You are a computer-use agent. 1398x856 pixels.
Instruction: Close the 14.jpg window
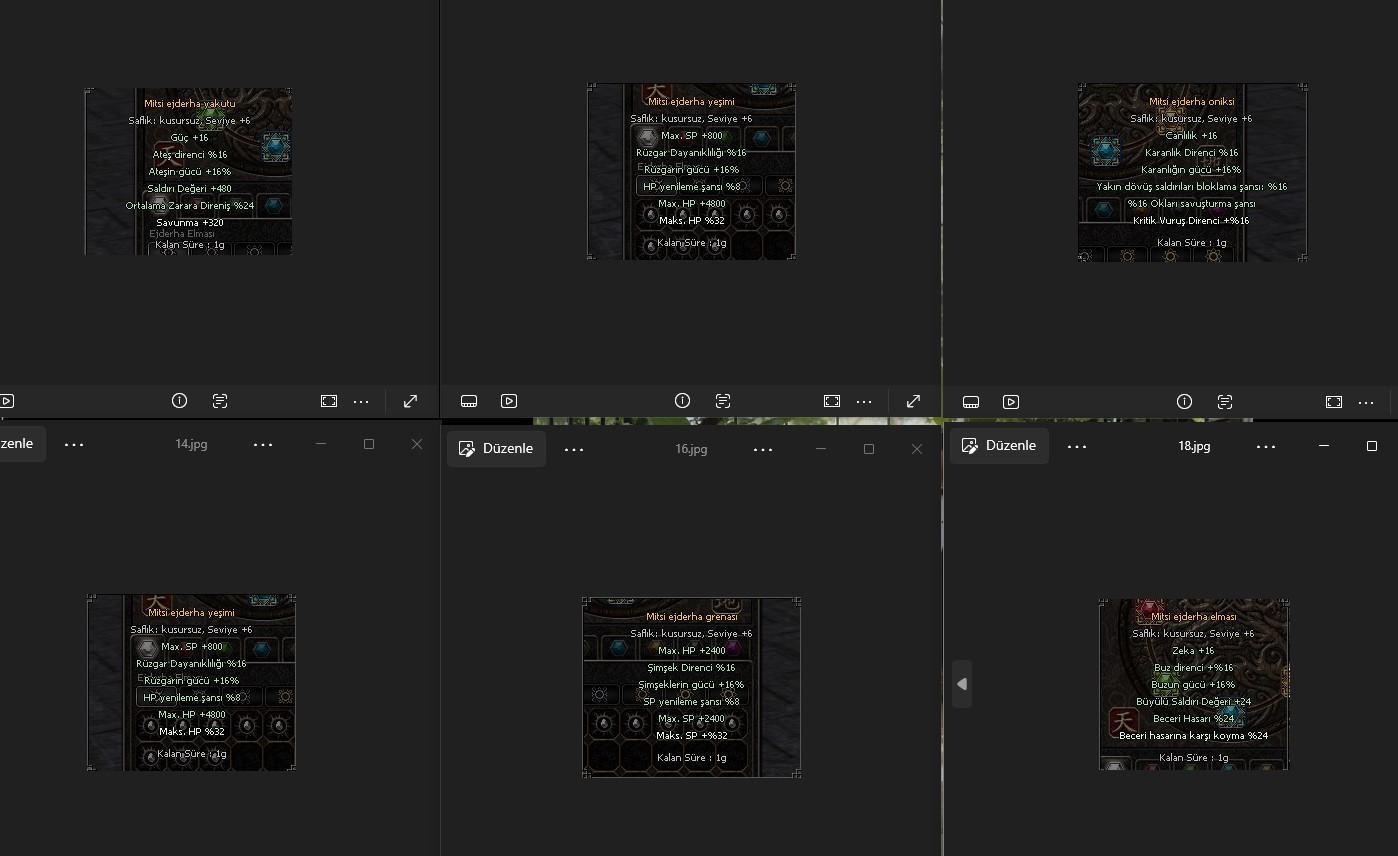[417, 444]
